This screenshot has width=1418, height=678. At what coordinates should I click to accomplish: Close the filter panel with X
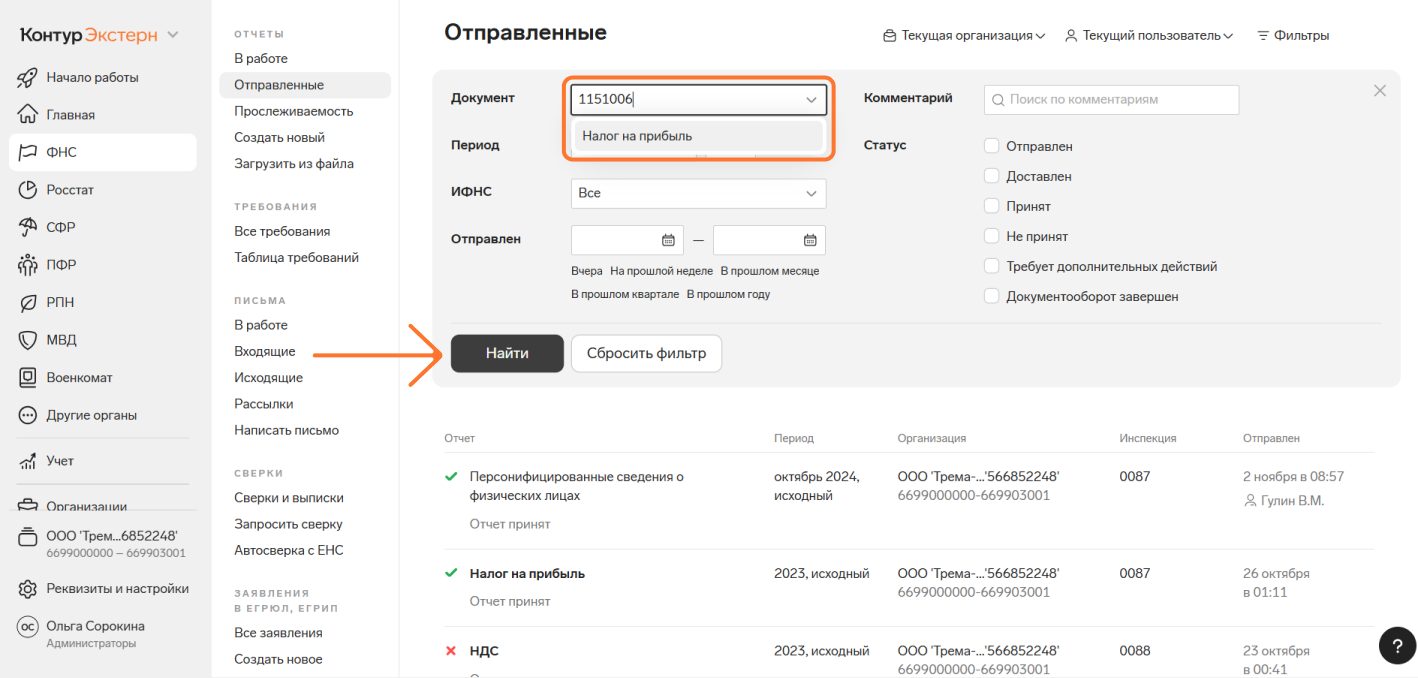point(1380,91)
